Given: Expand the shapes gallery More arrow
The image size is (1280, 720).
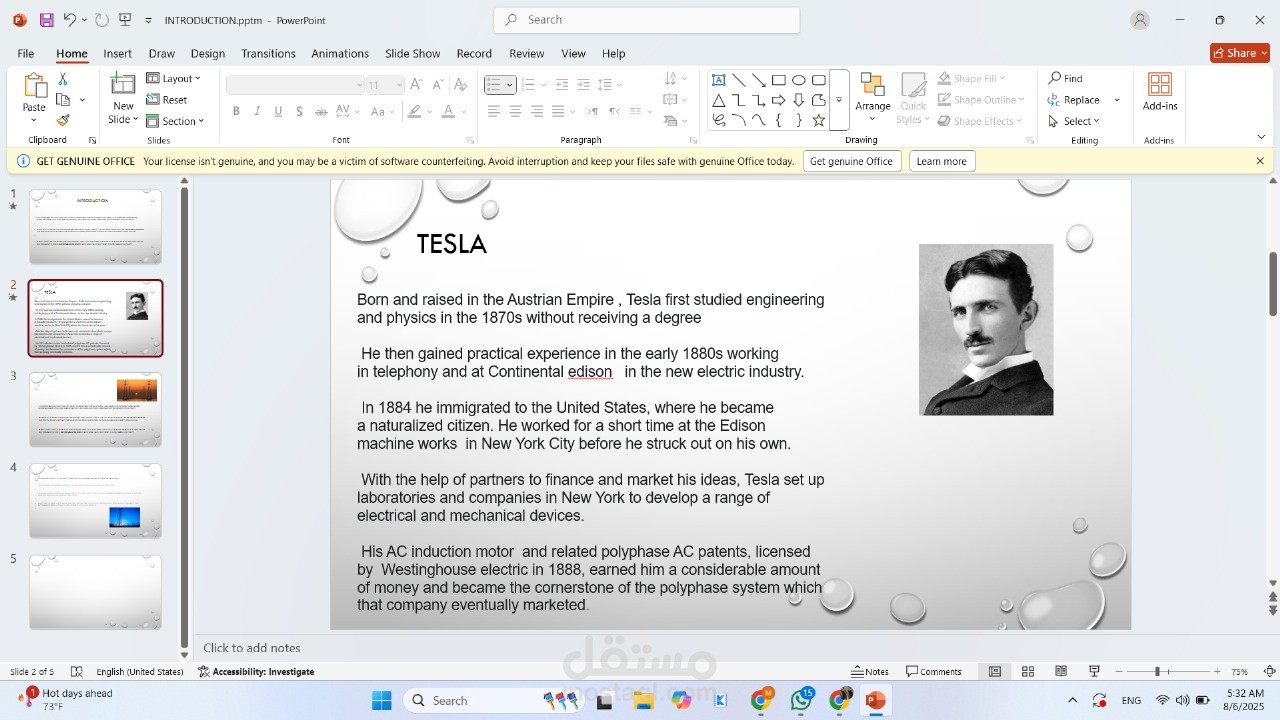Looking at the screenshot, I should 839,100.
